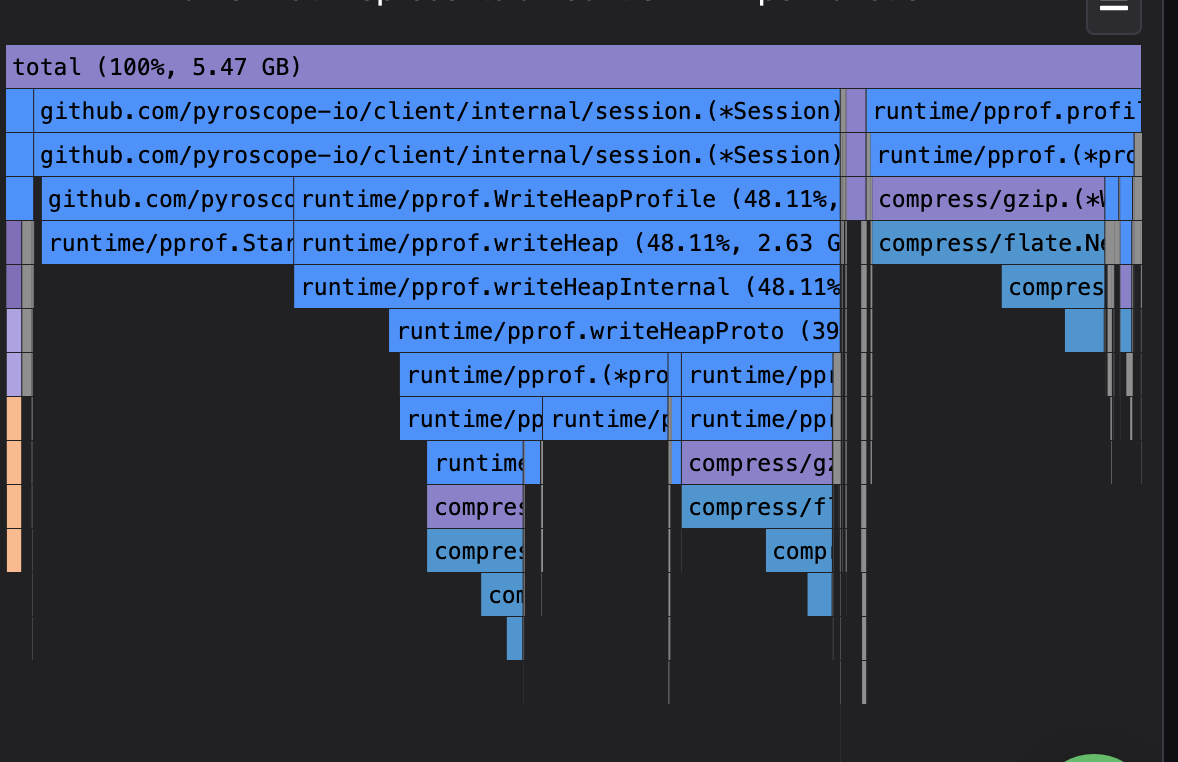Click the compress/flate frame below compress/gzip
Viewport: 1178px width, 762px height.
coord(755,507)
